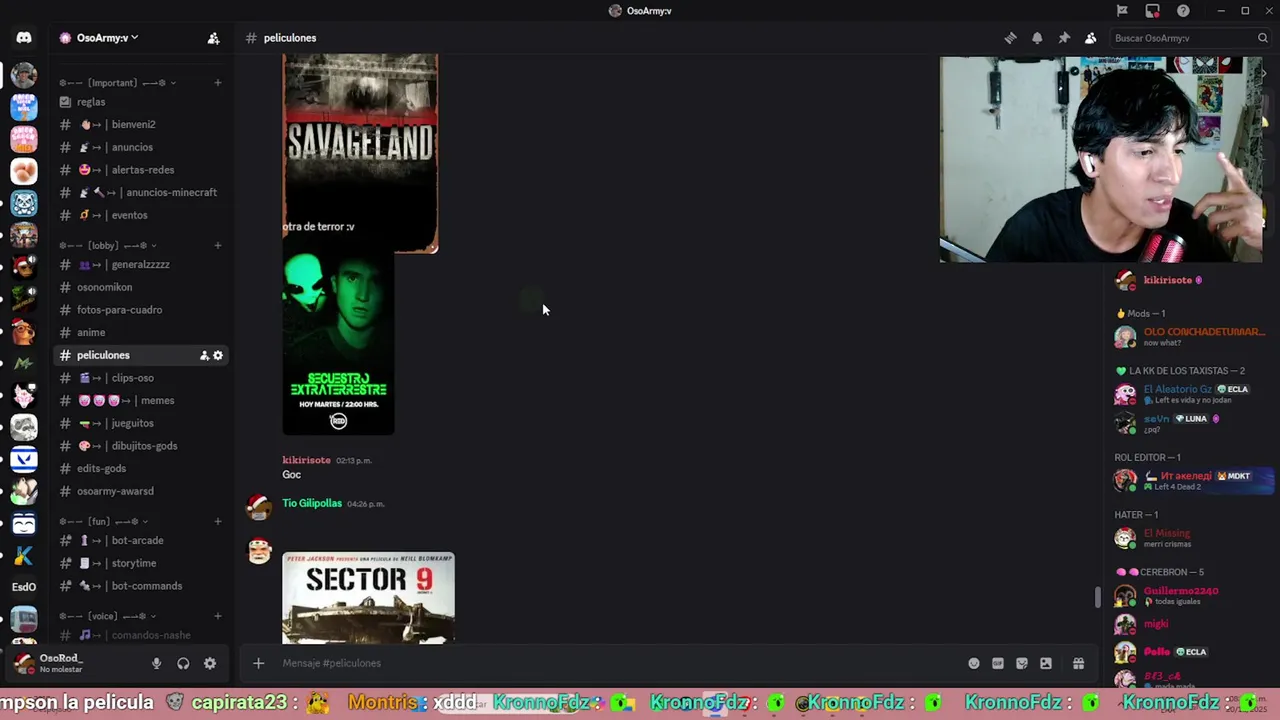This screenshot has width=1280, height=720.
Task: Click the kikirisote username in chat
Action: (306, 460)
